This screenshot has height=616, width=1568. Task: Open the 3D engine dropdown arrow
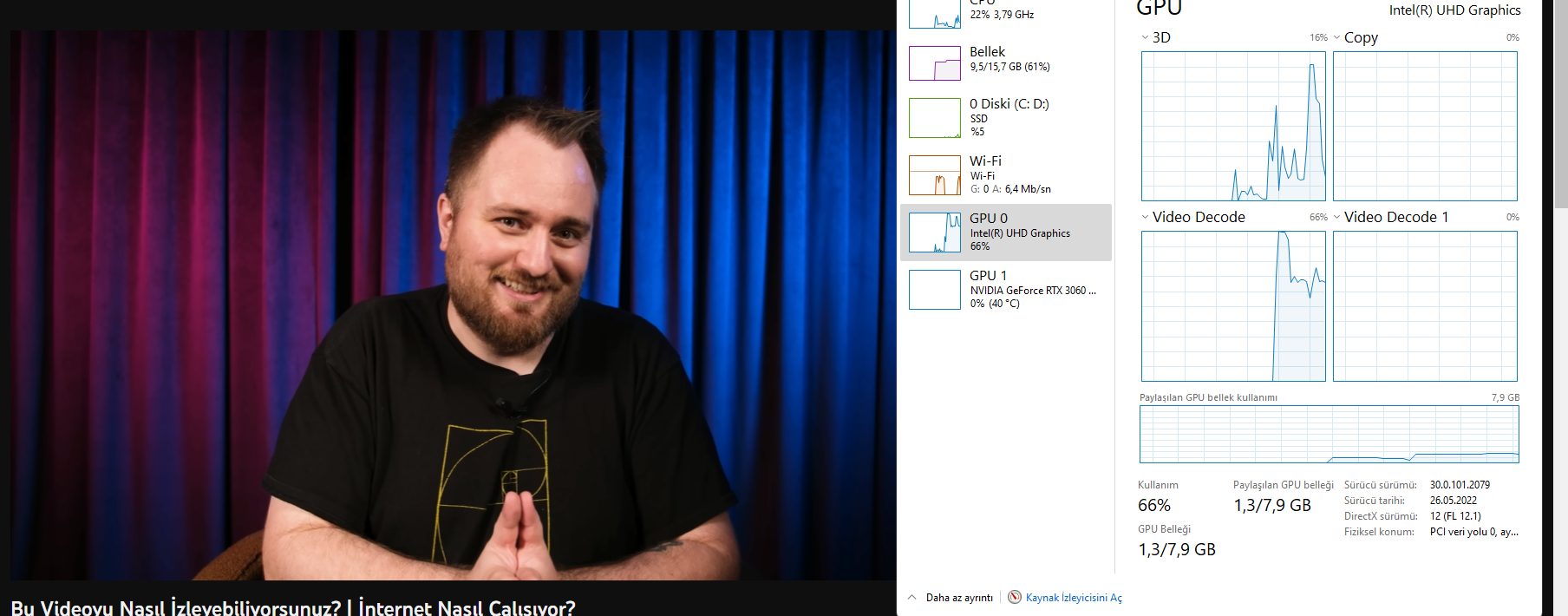click(1145, 37)
